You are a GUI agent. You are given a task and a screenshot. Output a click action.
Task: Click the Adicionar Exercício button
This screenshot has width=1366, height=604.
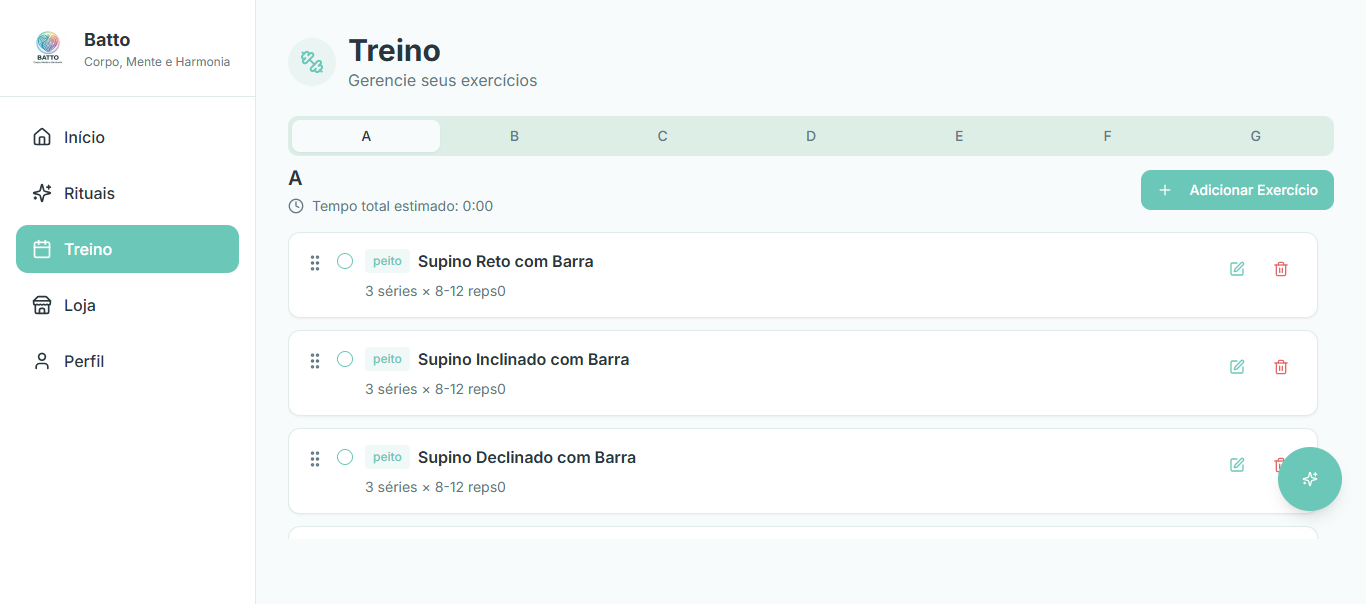click(1237, 189)
